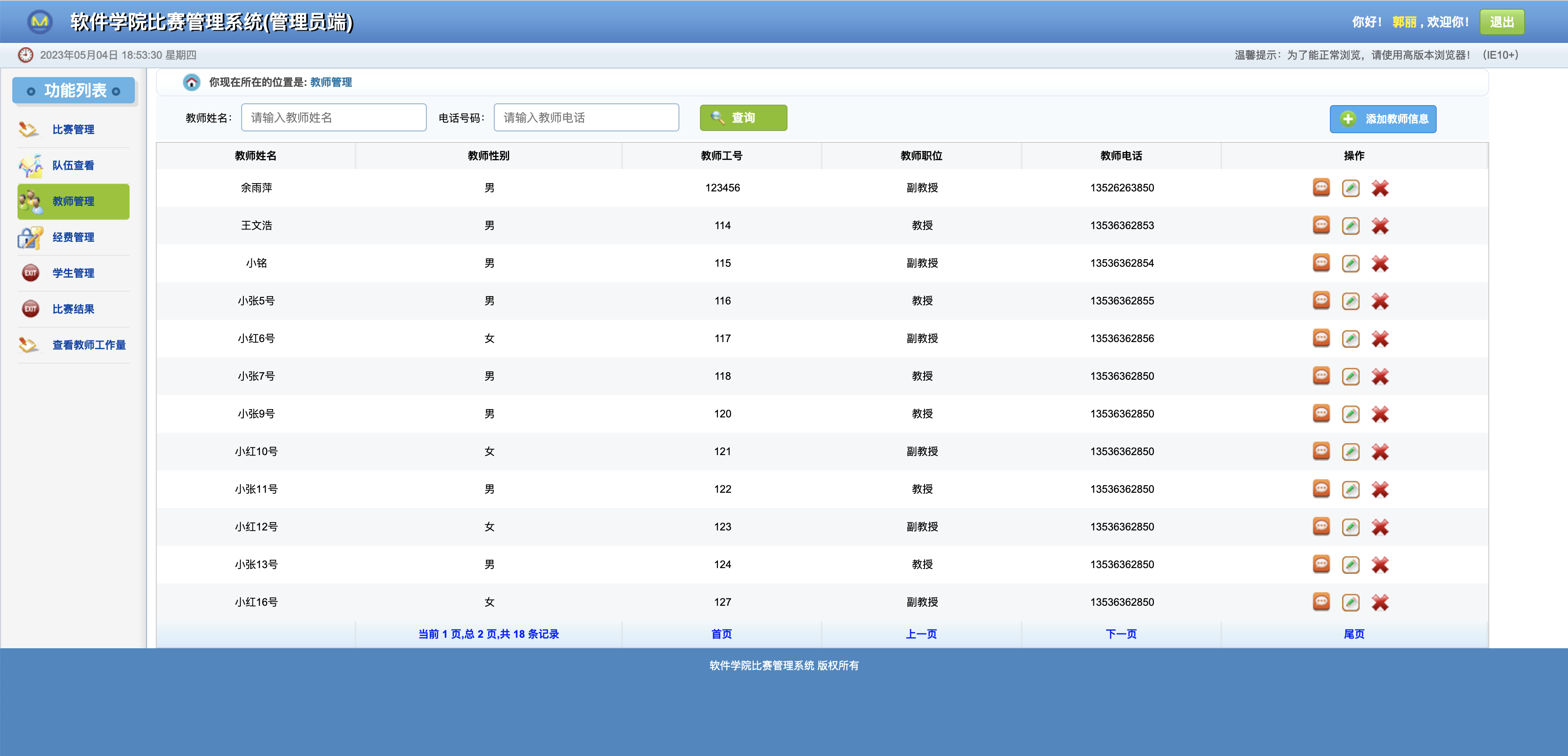Open comment icon for 小张7号 row
The width and height of the screenshot is (1568, 756).
pos(1321,376)
